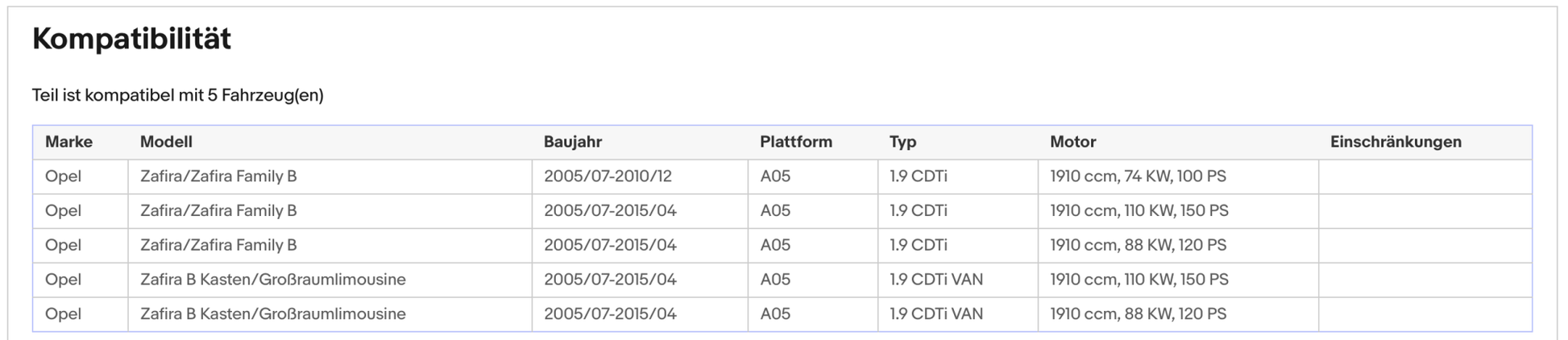Screen dimensions: 1568x340
Task: Click the Modell column header
Action: pos(166,142)
